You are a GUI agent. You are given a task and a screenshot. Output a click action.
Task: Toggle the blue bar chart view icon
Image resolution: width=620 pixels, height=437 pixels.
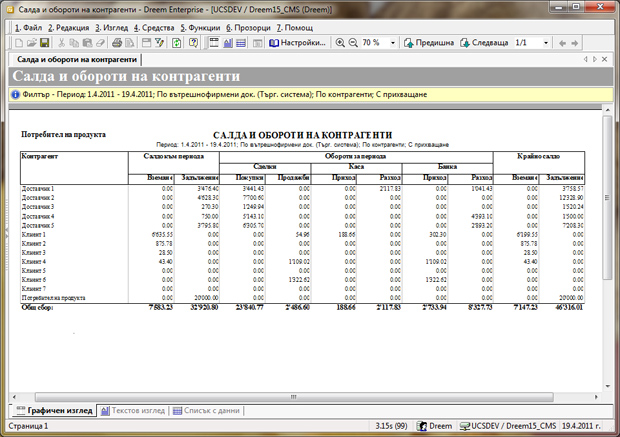coord(227,43)
